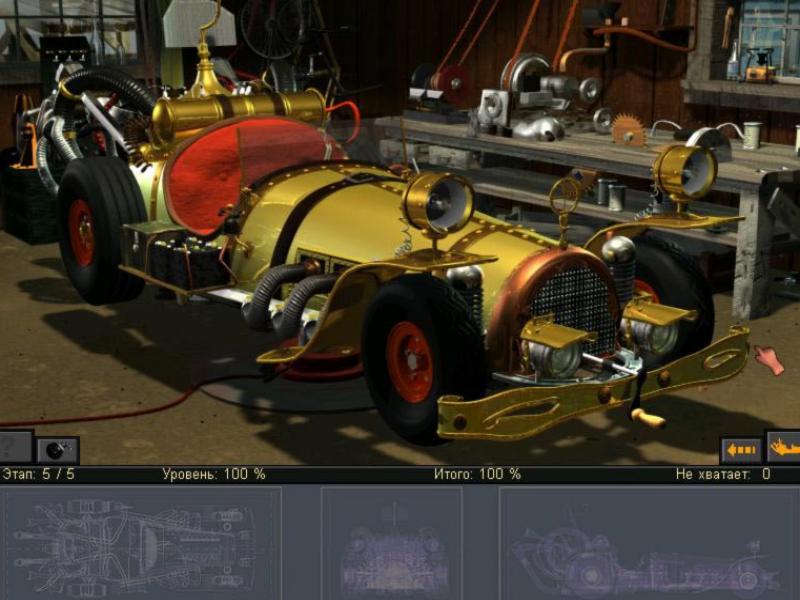Click the orange drive-away car icon
This screenshot has width=800, height=600.
pos(785,448)
